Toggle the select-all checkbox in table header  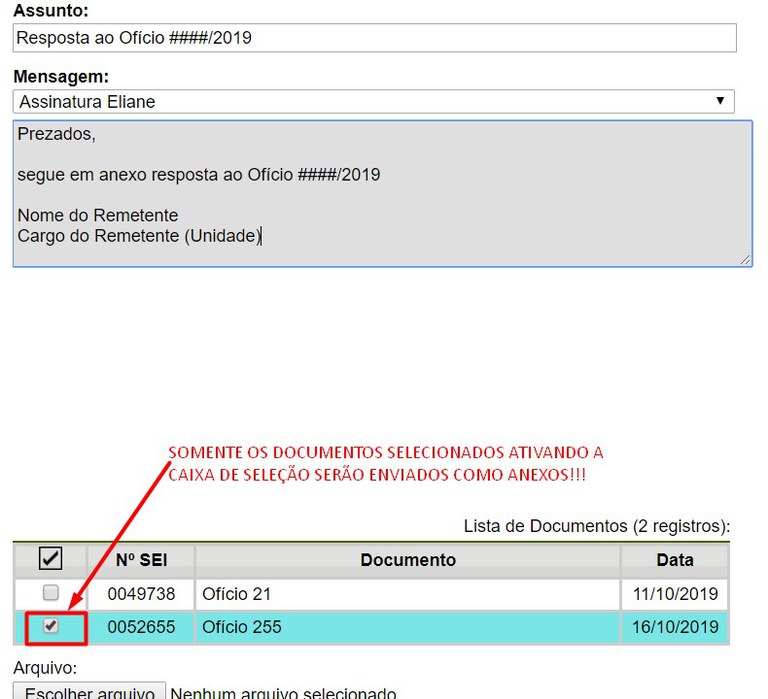pyautogui.click(x=50, y=559)
